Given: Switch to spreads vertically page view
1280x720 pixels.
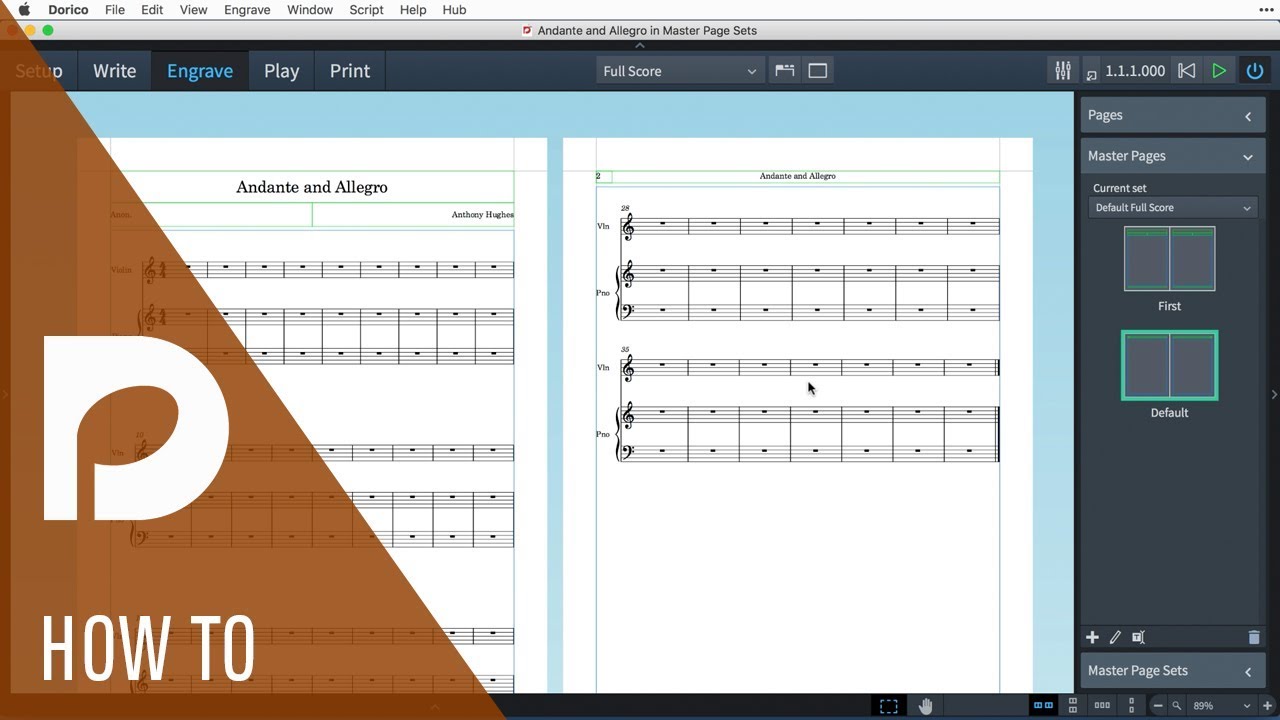Looking at the screenshot, I should [x=1072, y=705].
